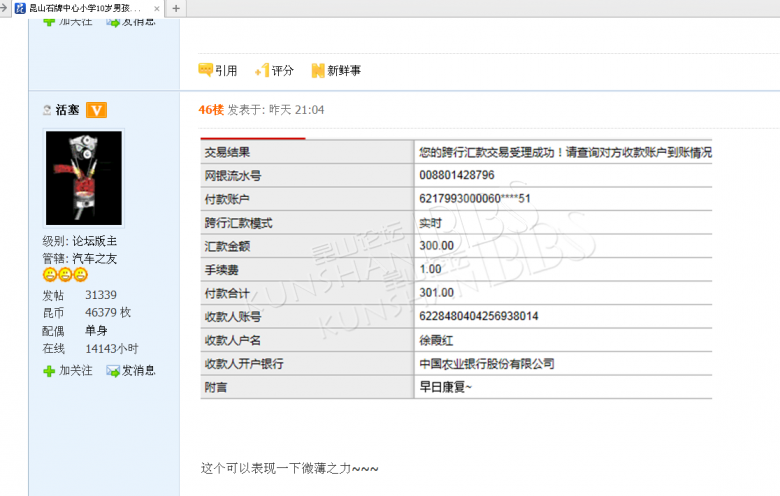The height and width of the screenshot is (496, 780).
Task: Open 活塞 username profile link
Action: click(x=67, y=110)
